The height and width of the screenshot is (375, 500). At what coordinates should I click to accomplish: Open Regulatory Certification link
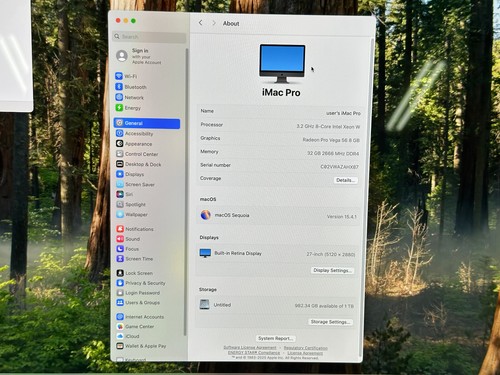coord(306,348)
